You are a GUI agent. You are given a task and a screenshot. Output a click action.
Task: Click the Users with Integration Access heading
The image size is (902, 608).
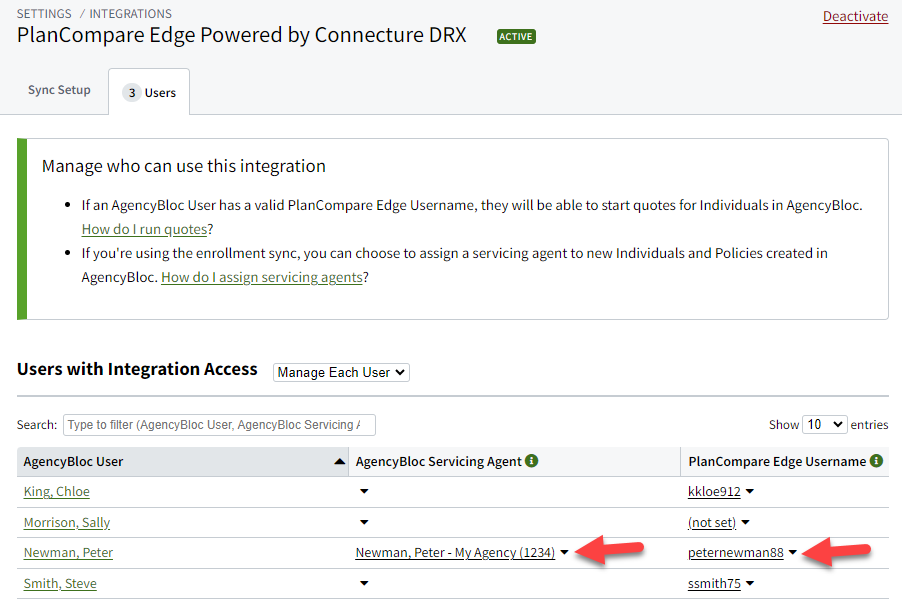(137, 369)
